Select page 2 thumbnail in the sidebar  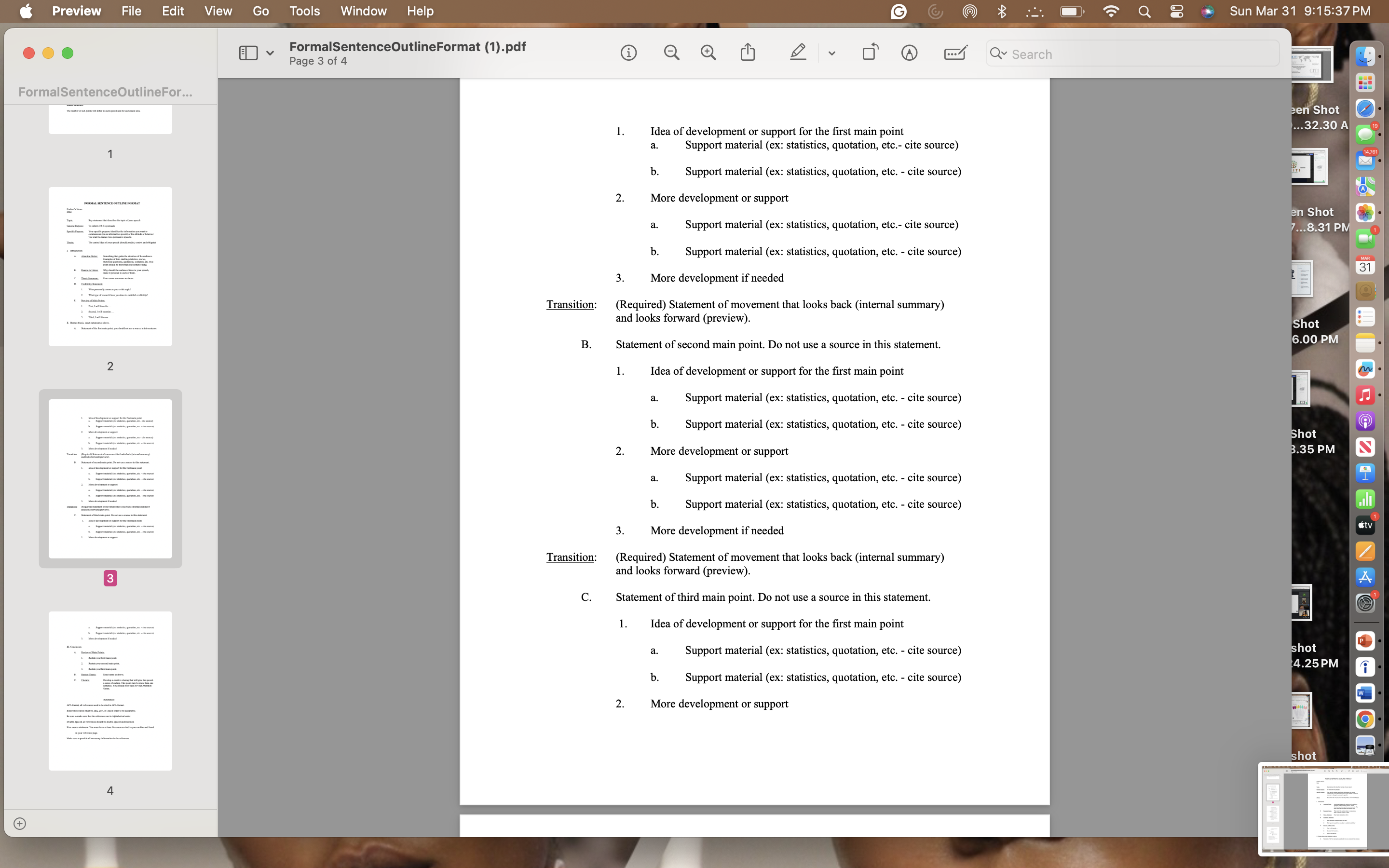click(109, 266)
